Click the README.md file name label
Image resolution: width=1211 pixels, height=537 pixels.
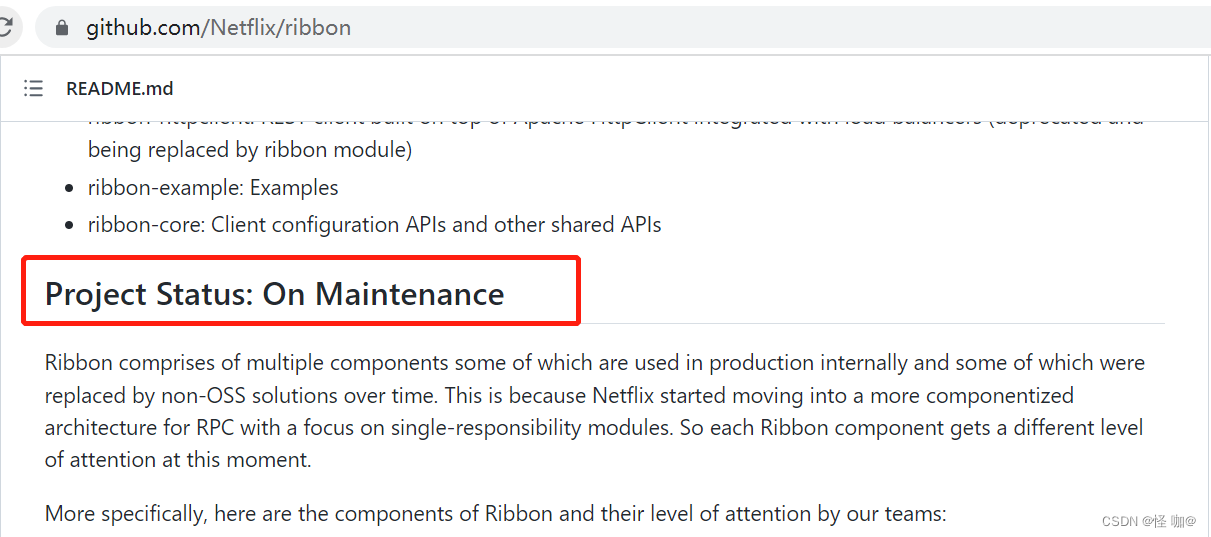119,88
